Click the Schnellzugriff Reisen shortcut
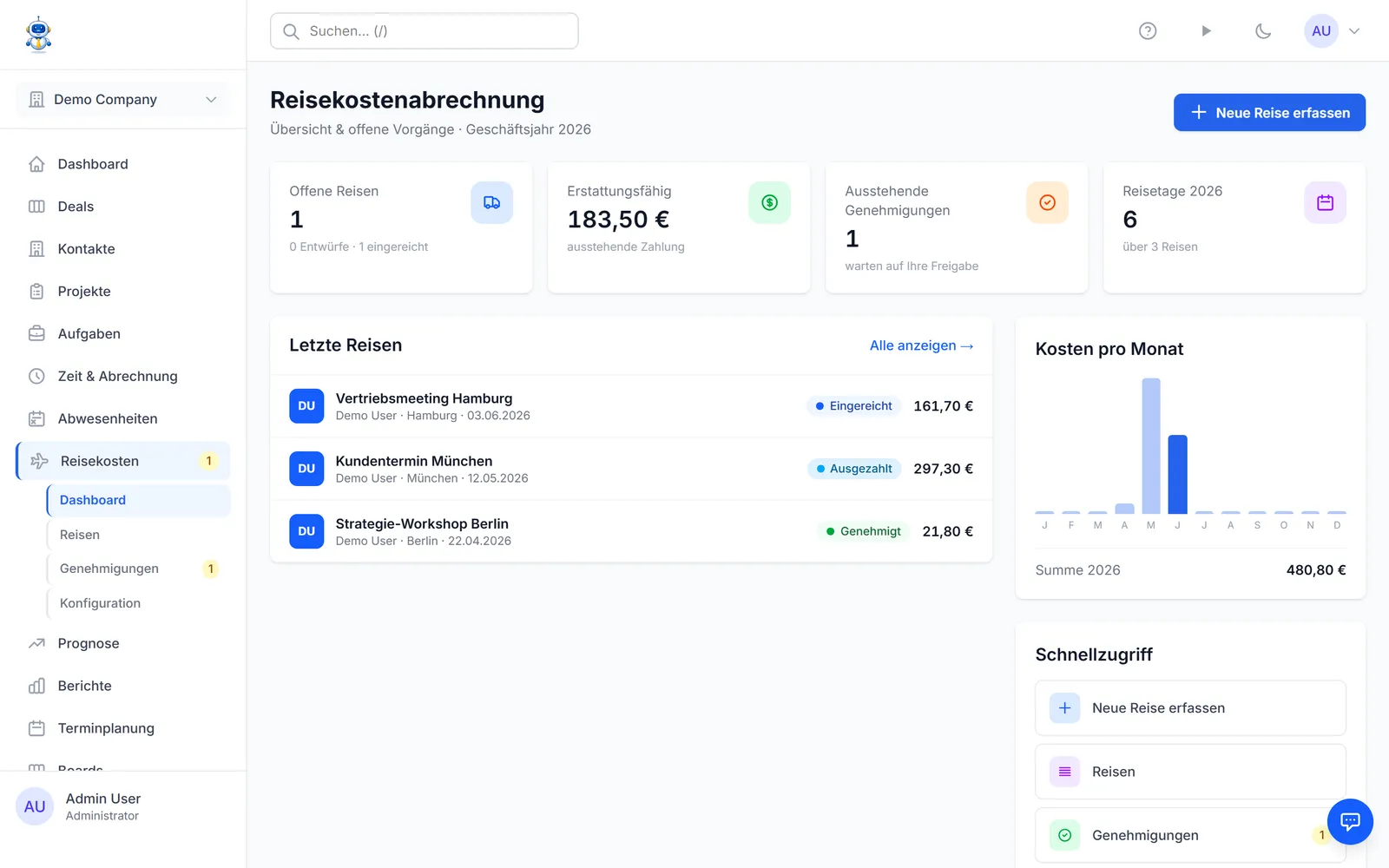Image resolution: width=1389 pixels, height=868 pixels. coord(1190,772)
